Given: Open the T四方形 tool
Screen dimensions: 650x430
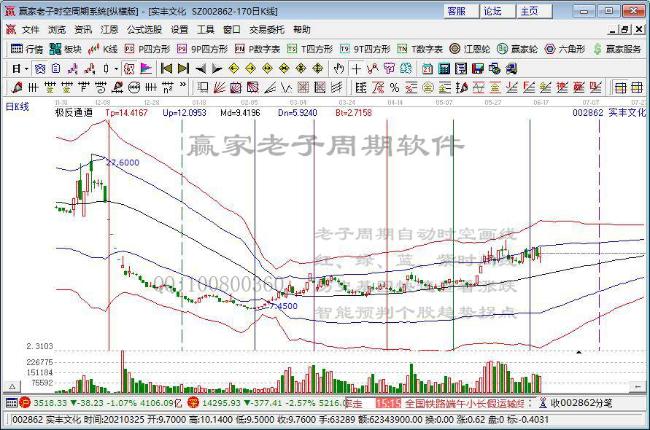Looking at the screenshot, I should click(310, 49).
